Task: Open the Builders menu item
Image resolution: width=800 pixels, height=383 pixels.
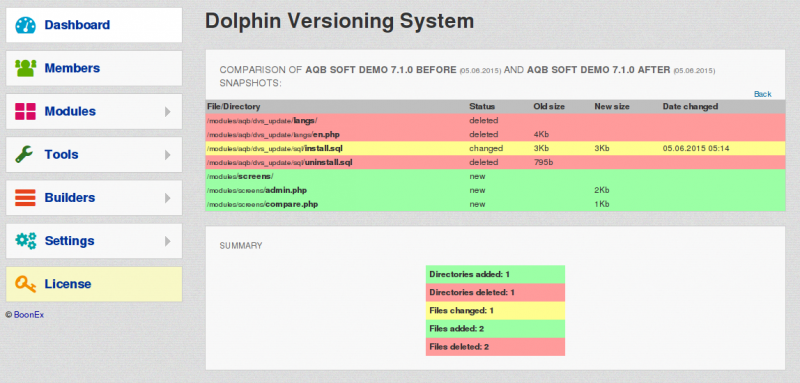Action: pos(94,197)
